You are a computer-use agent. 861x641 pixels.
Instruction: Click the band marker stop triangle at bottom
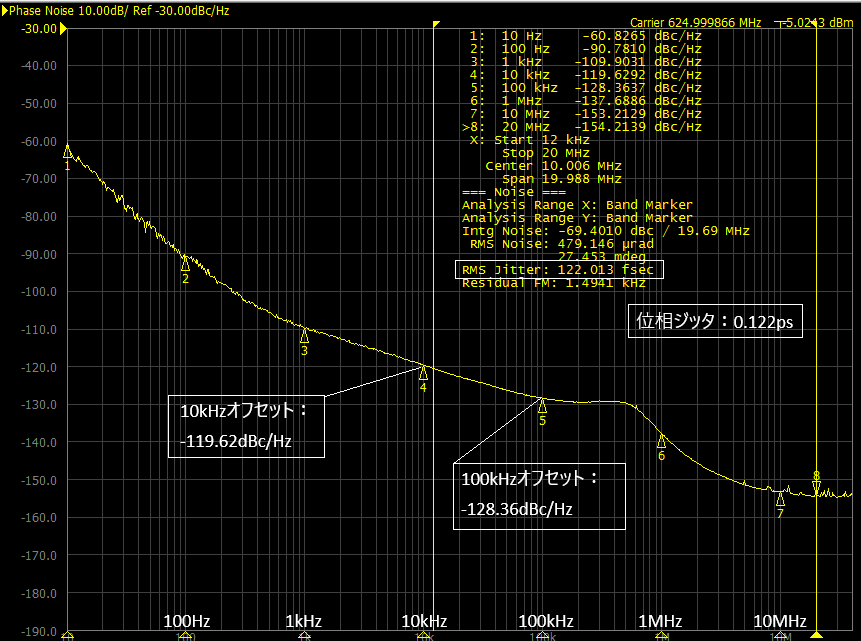coord(817,635)
